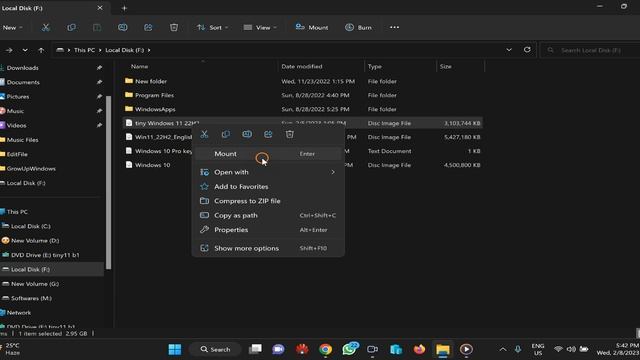This screenshot has height=360, width=640.
Task: Open Pictures in the sidebar
Action: (x=18, y=97)
